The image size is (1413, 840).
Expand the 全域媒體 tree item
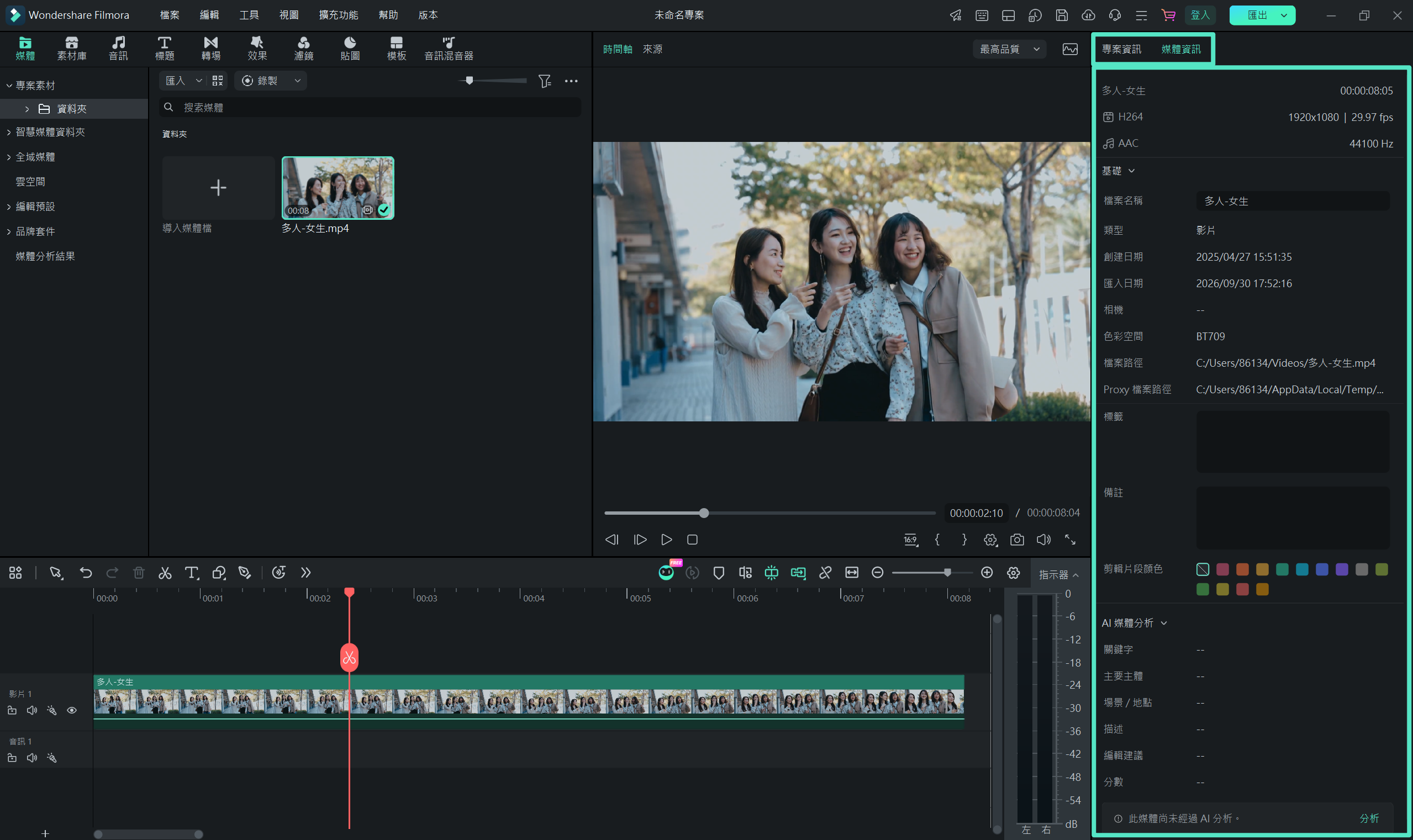click(8, 157)
